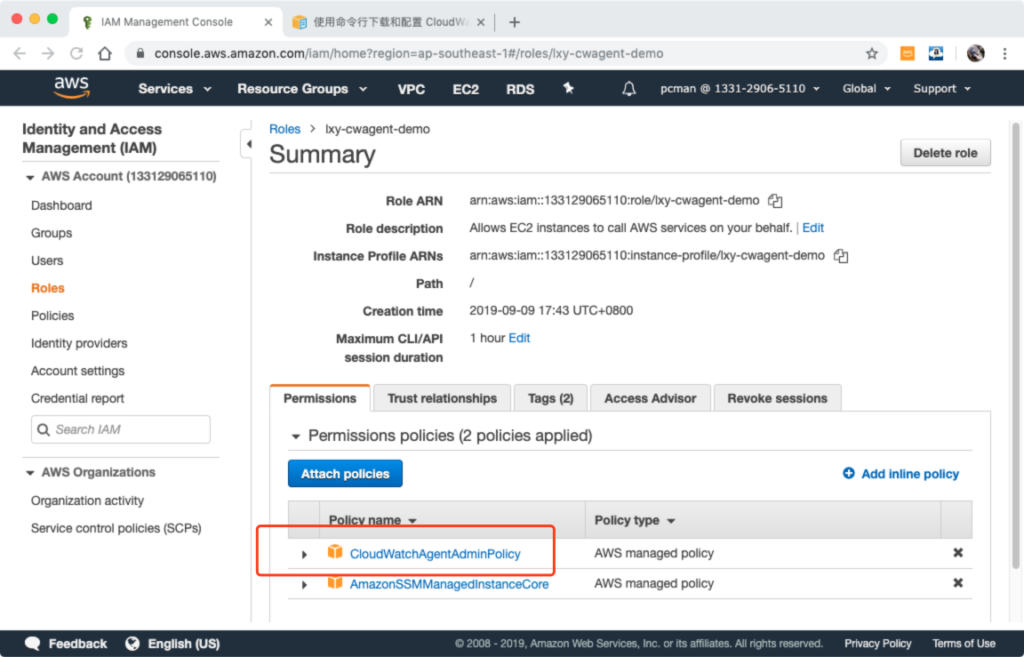Close the CloudWatch documentation tab

[x=481, y=22]
